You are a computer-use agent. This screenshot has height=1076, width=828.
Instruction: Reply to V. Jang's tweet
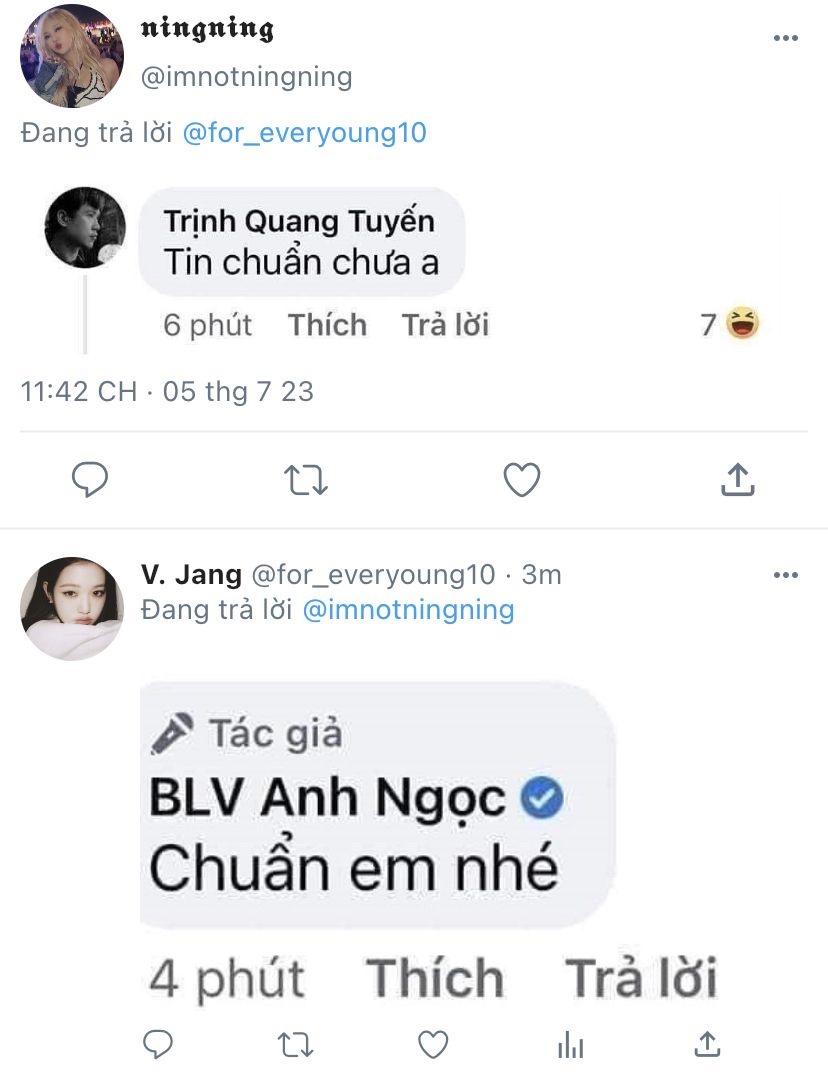[158, 1044]
